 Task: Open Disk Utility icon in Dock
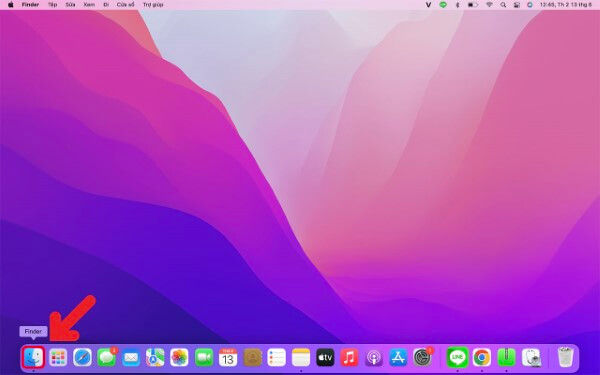point(531,358)
